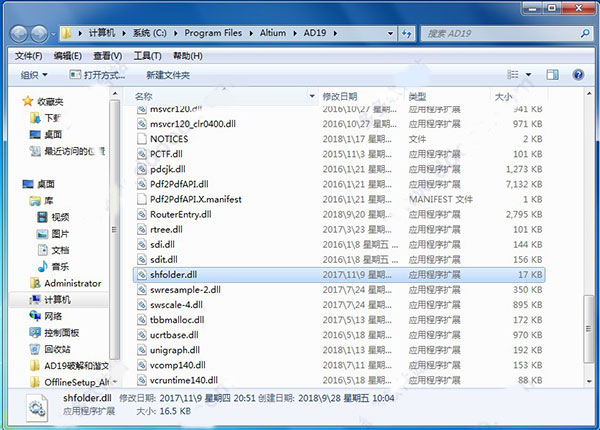Select the file unigraph.dll

[x=174, y=350]
